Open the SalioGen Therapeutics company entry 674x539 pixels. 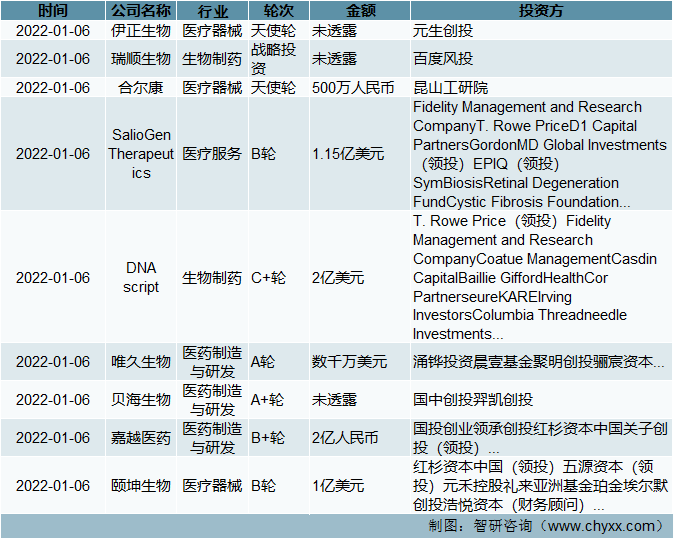(x=141, y=154)
